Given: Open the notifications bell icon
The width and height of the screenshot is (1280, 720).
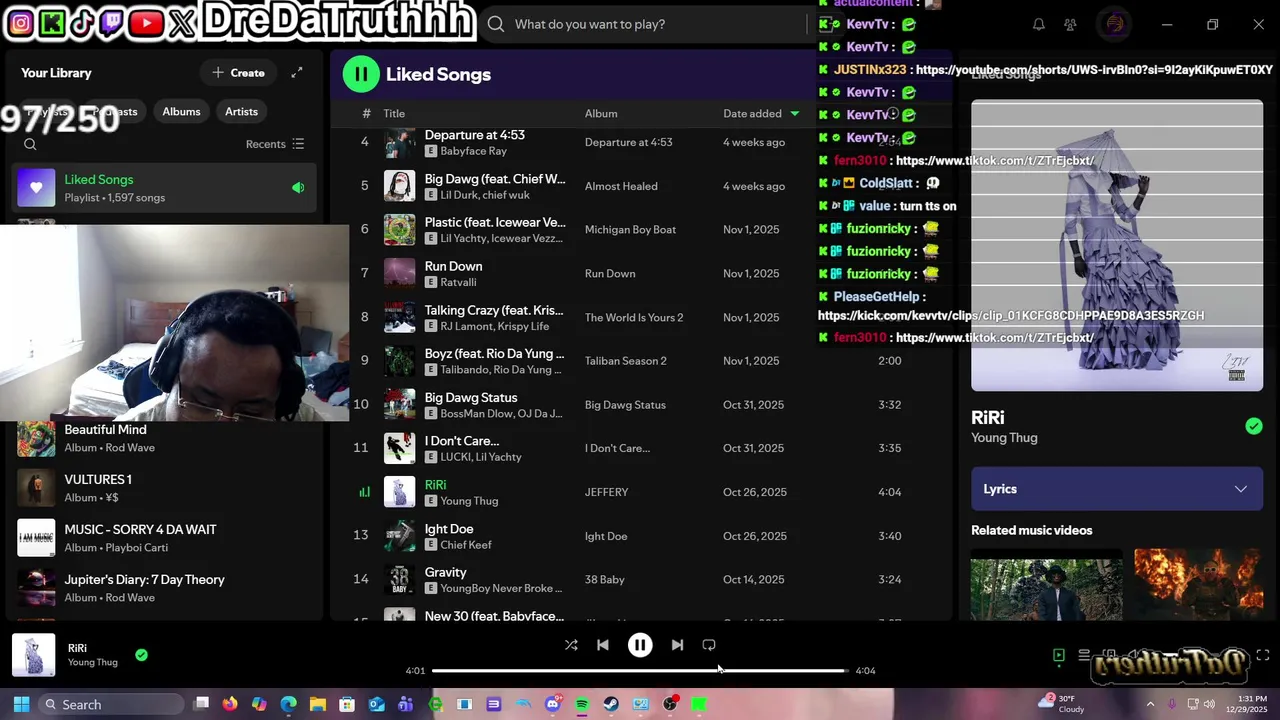Looking at the screenshot, I should pyautogui.click(x=1038, y=24).
